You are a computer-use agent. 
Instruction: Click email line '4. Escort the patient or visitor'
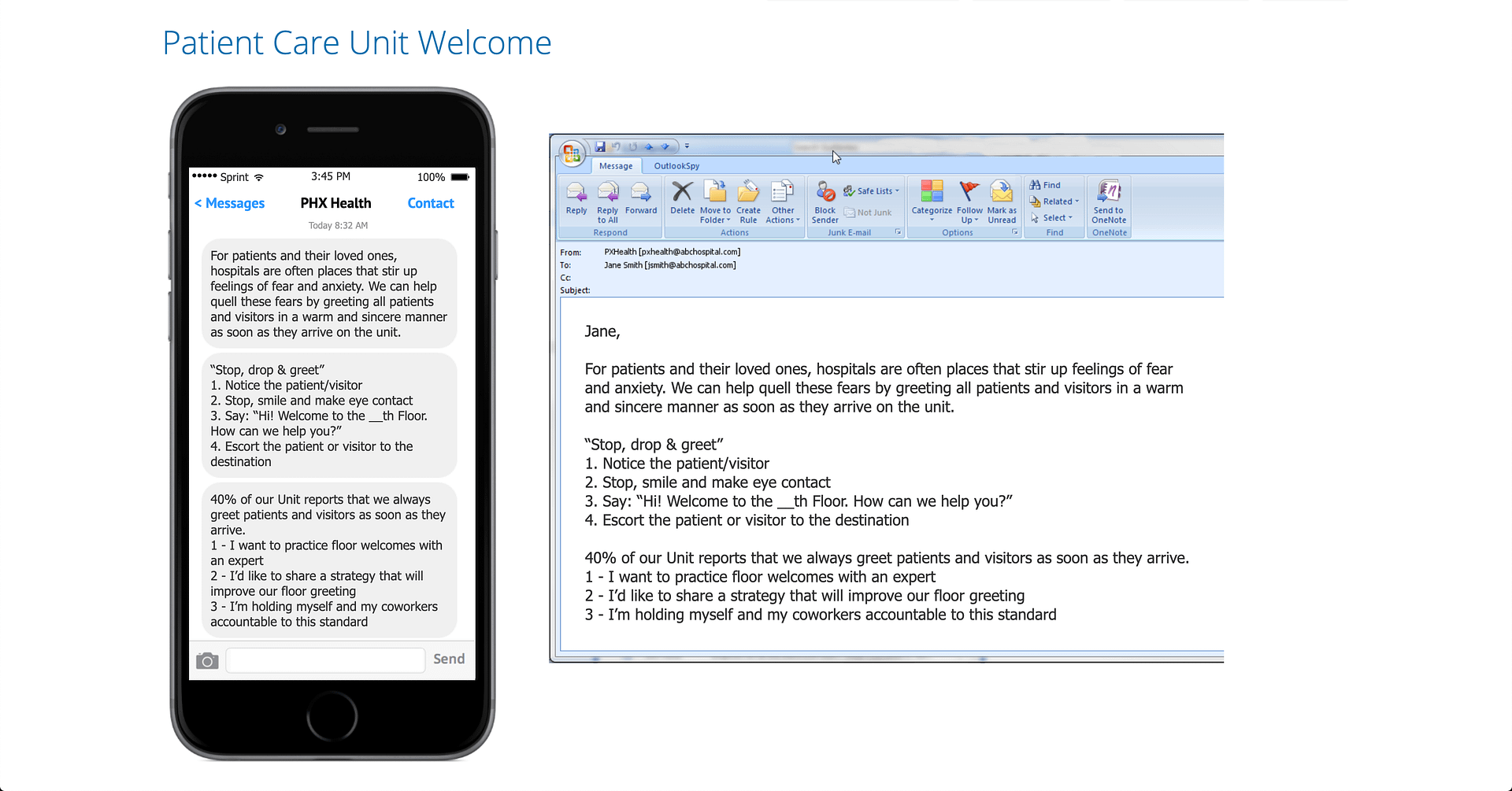(x=747, y=520)
